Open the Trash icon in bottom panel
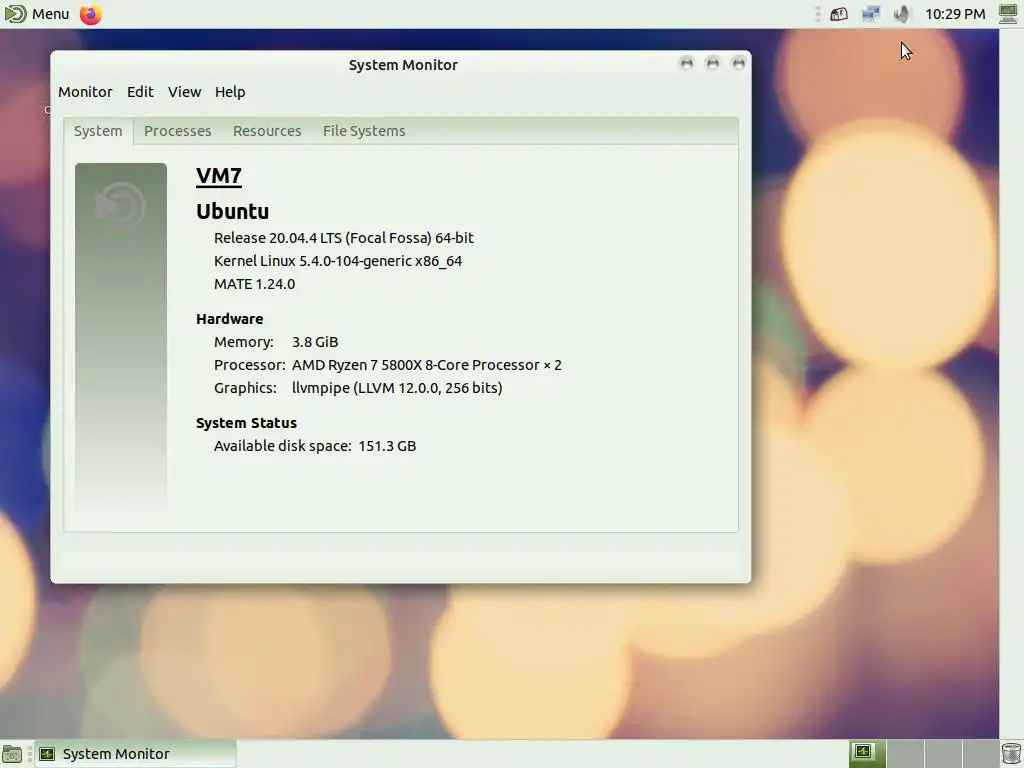This screenshot has width=1024, height=768. 1011,754
